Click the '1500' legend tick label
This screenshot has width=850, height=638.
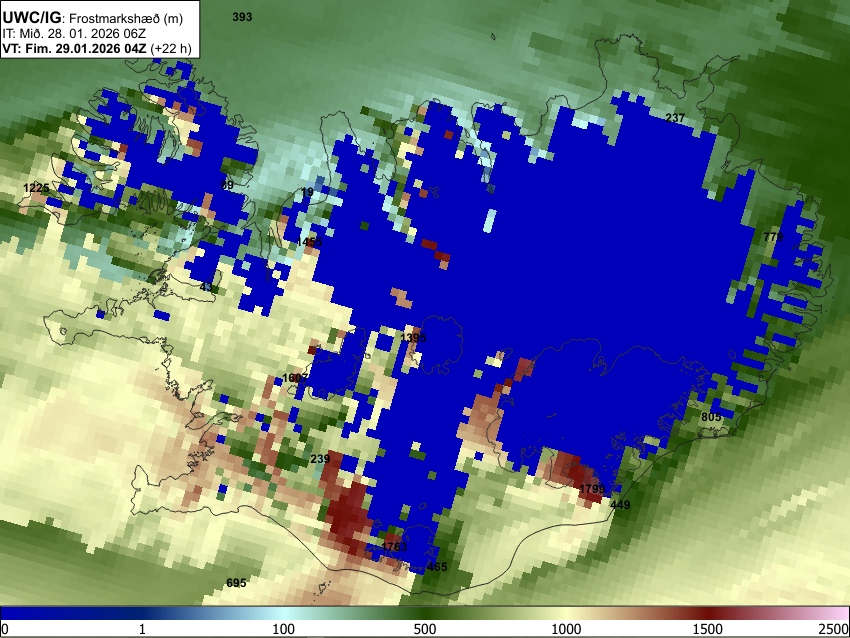tap(707, 629)
